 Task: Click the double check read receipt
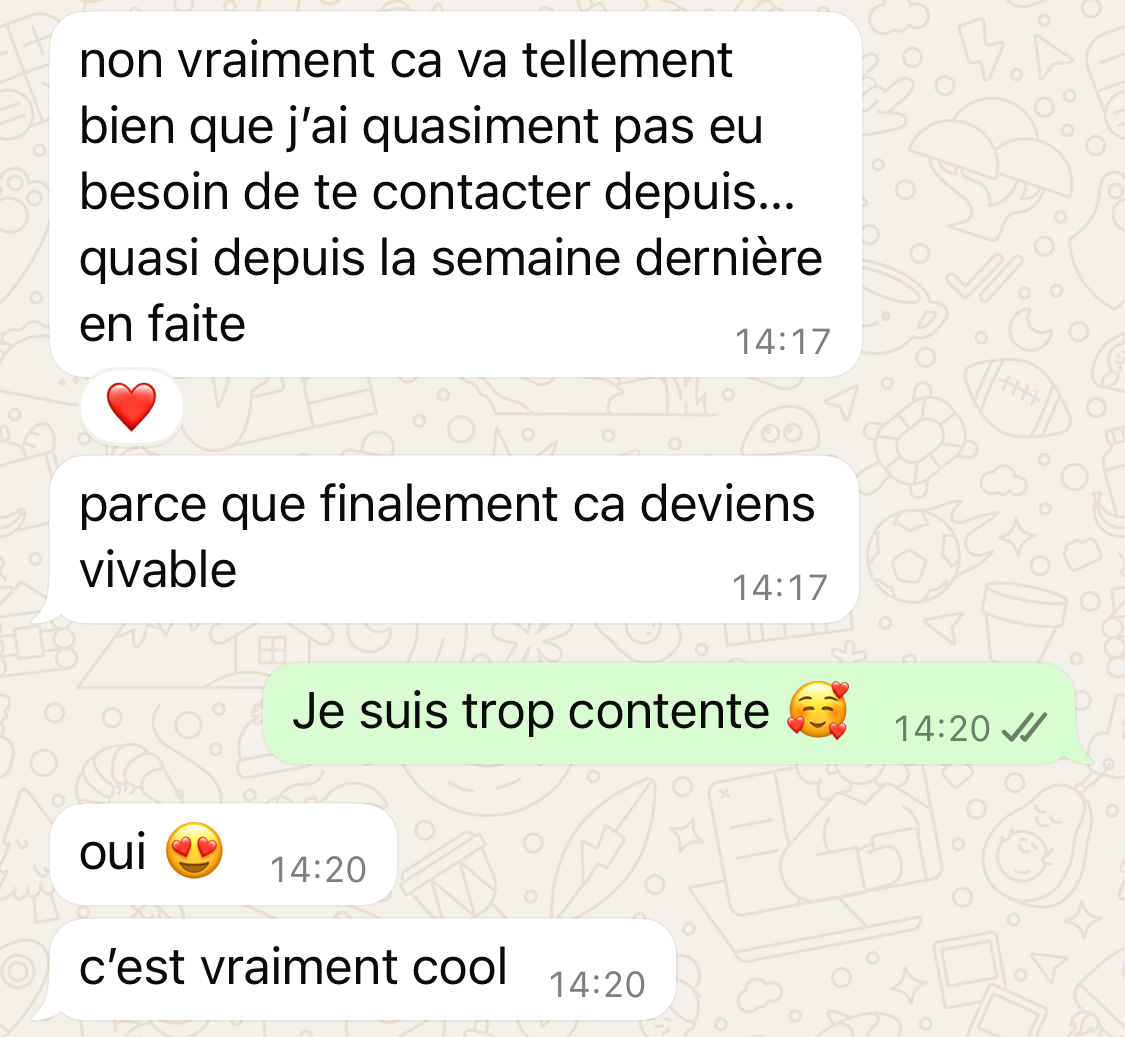coord(1024,728)
